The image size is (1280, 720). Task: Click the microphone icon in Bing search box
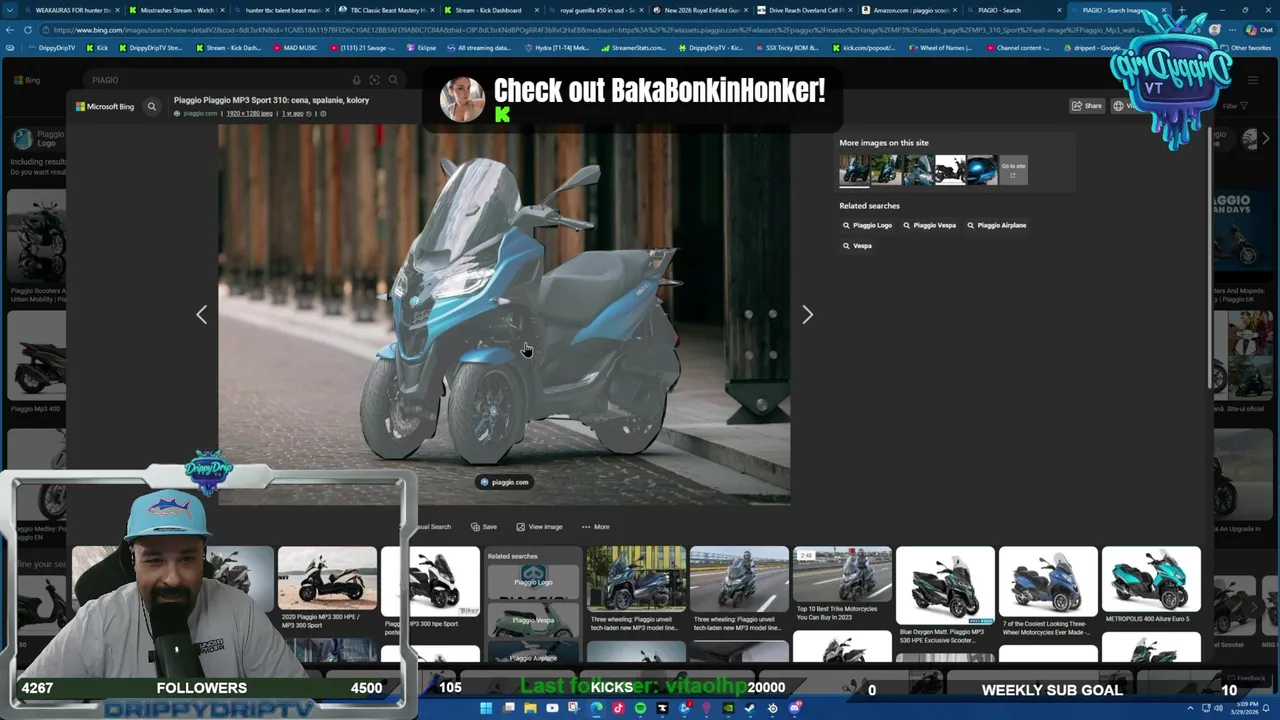pos(356,80)
